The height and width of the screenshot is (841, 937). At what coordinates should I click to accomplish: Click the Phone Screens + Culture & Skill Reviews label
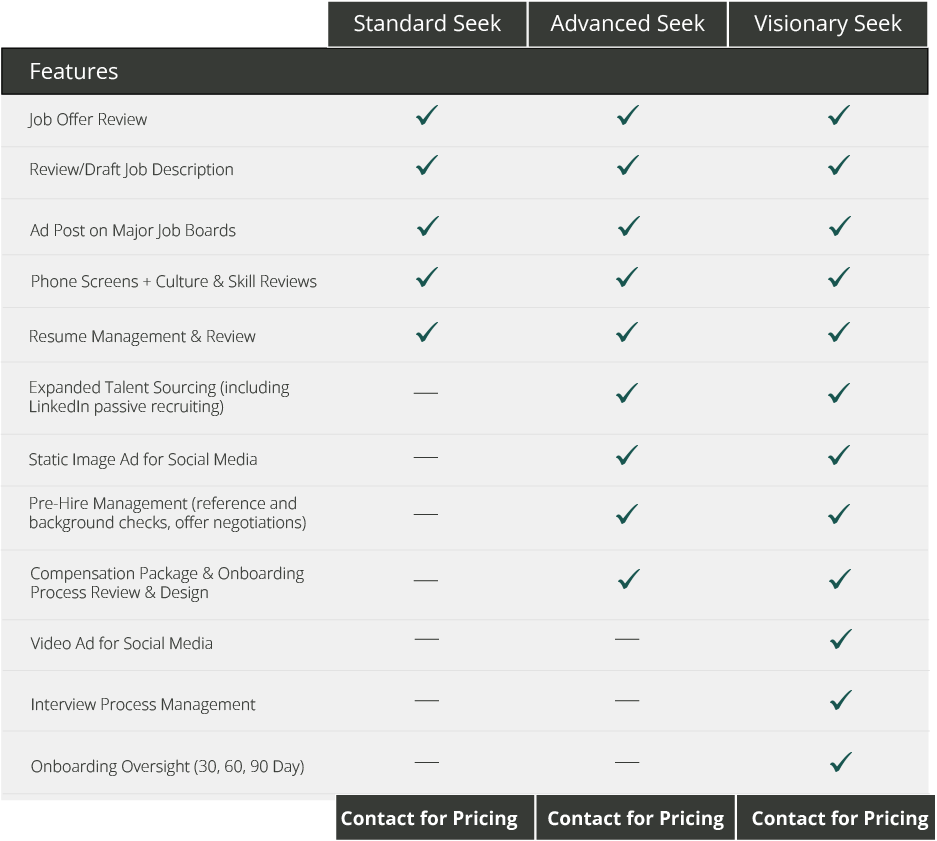(x=174, y=282)
